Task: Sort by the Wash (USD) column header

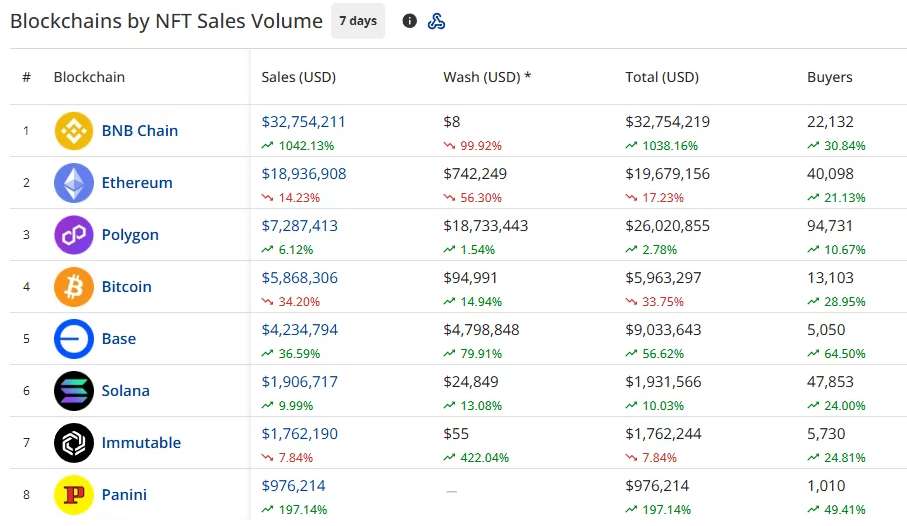Action: tap(487, 77)
